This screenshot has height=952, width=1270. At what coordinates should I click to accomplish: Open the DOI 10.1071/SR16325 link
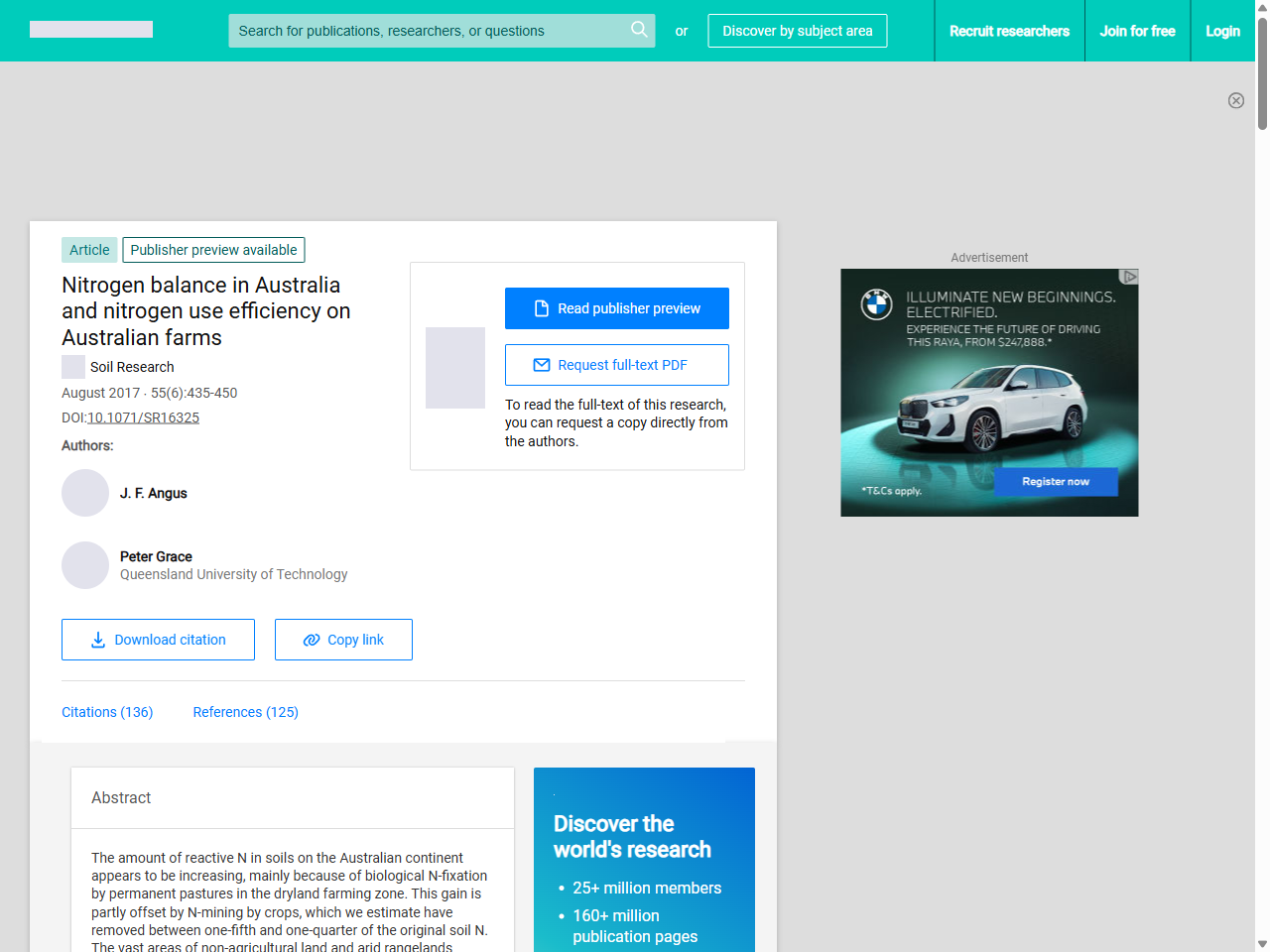pos(143,417)
